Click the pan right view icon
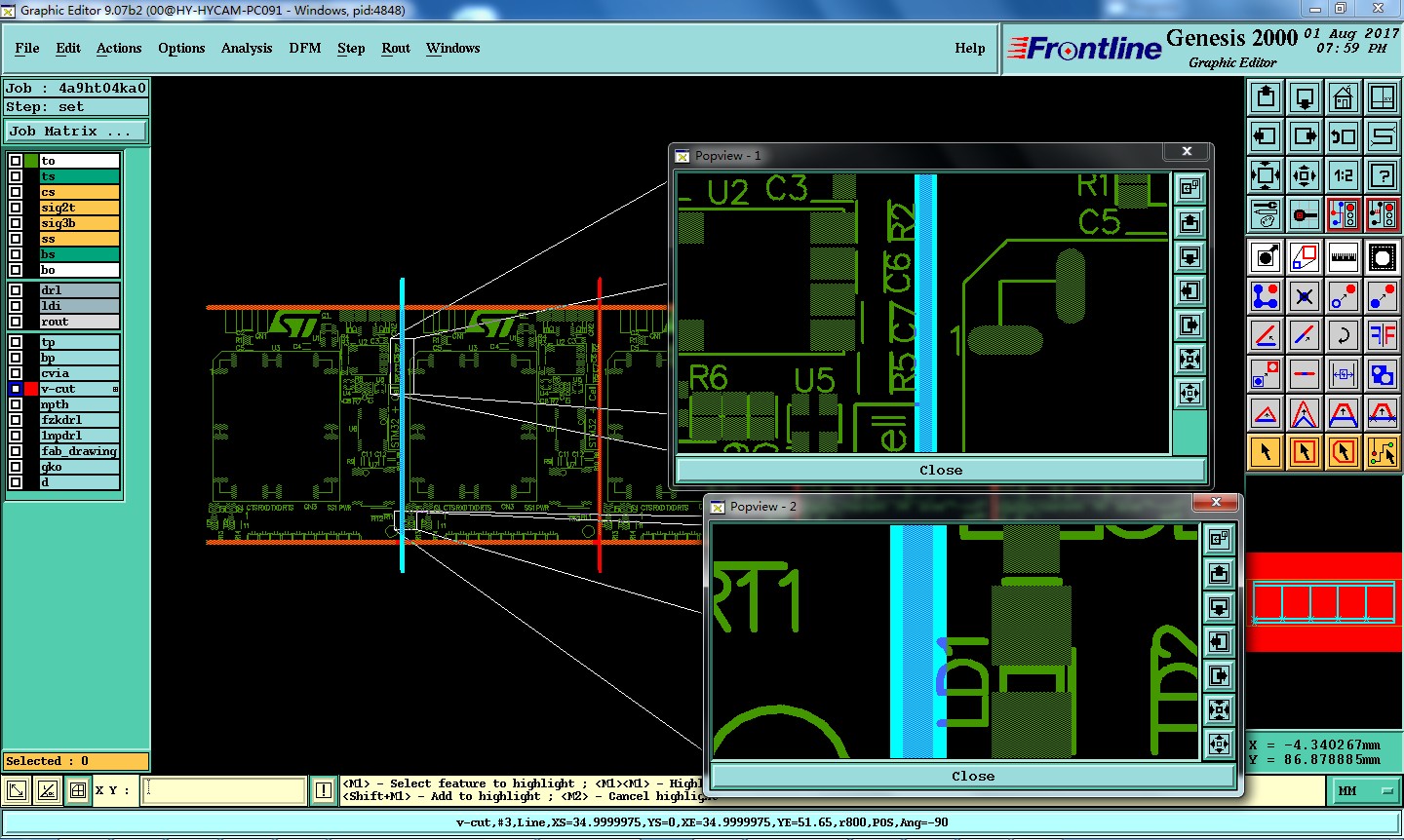This screenshot has width=1404, height=840. (x=1305, y=136)
